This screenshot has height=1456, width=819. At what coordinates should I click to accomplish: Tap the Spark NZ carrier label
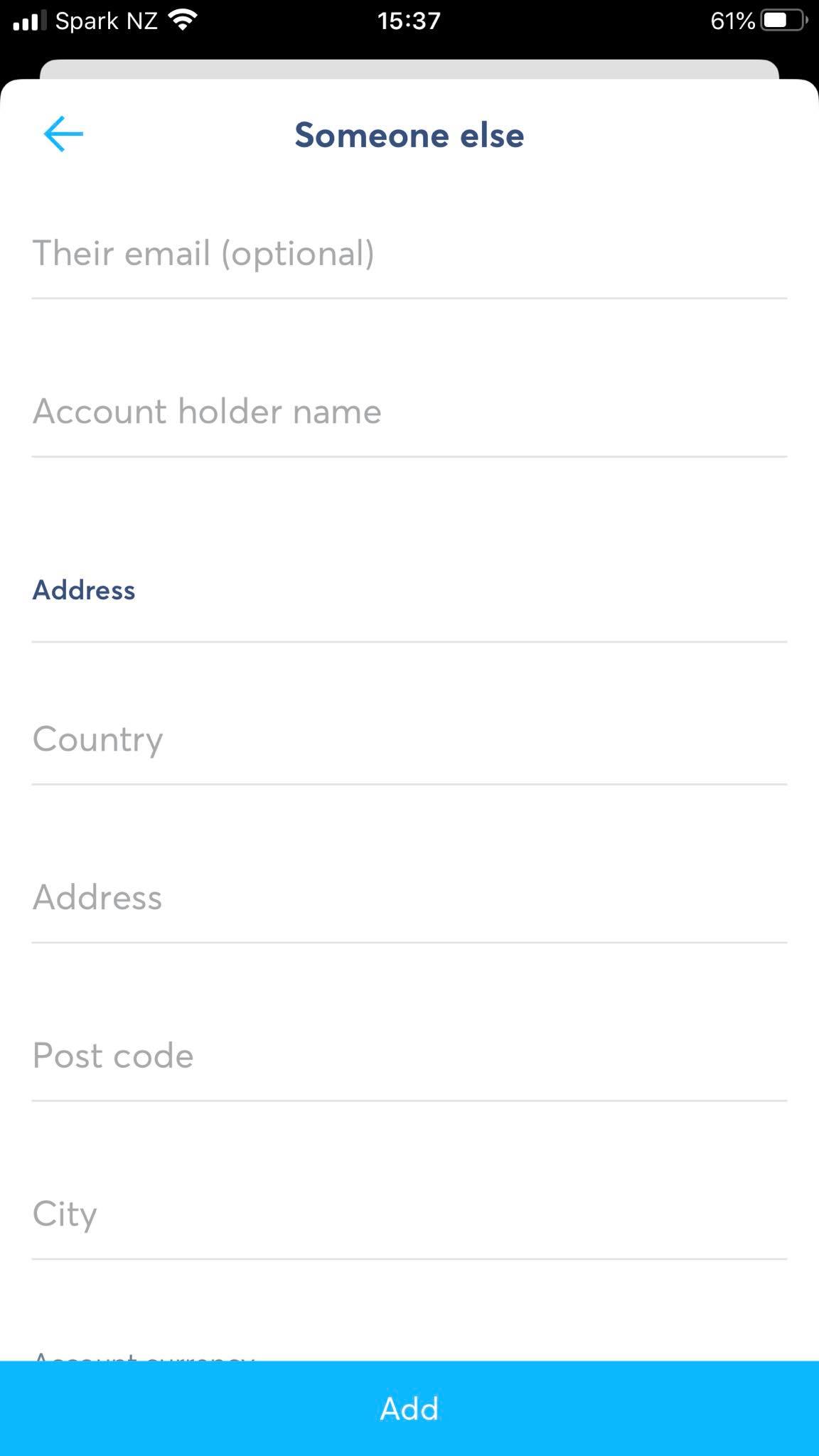[107, 21]
